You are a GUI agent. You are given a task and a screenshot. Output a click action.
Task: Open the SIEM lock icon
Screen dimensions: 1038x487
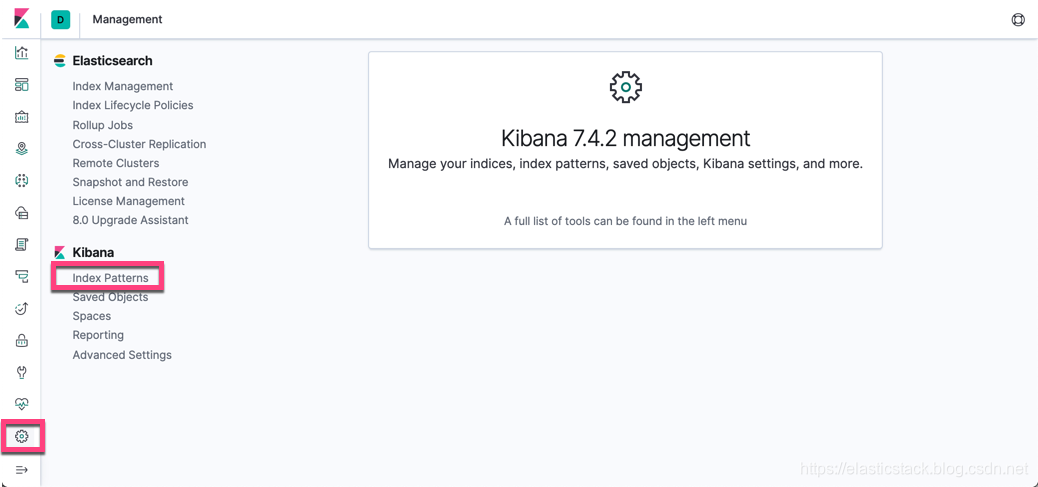[x=22, y=340]
